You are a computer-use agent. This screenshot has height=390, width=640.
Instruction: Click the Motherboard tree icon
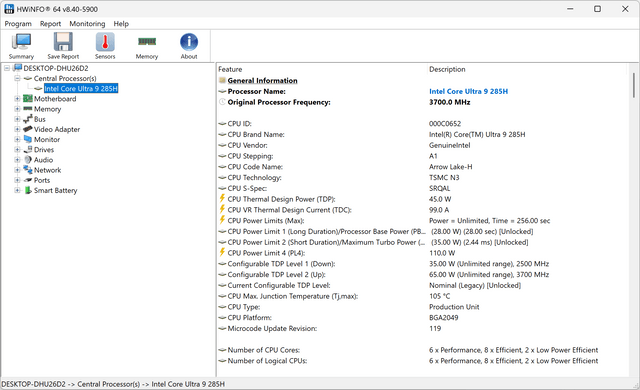[x=28, y=98]
